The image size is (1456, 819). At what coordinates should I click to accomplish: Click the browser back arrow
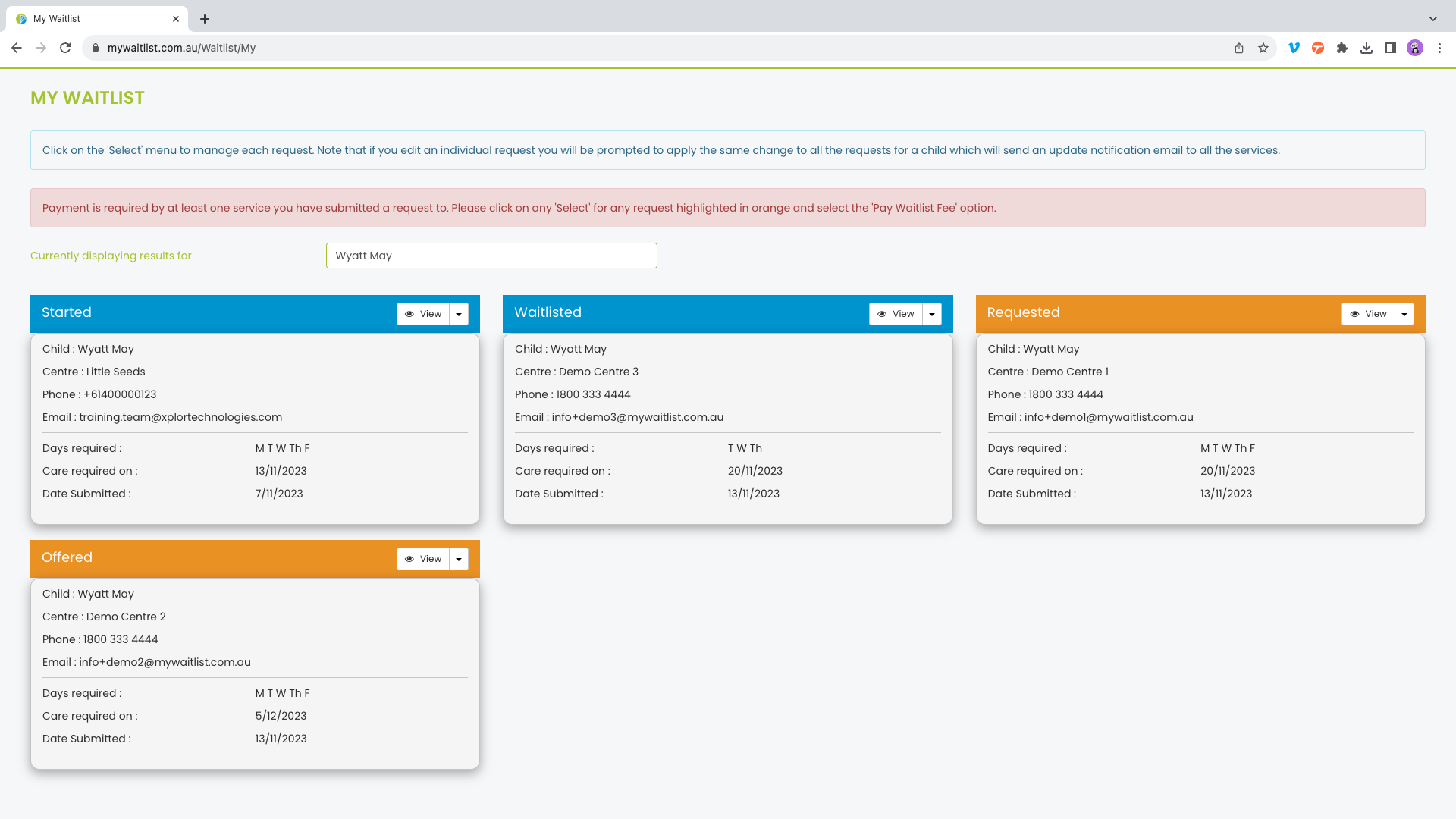17,48
